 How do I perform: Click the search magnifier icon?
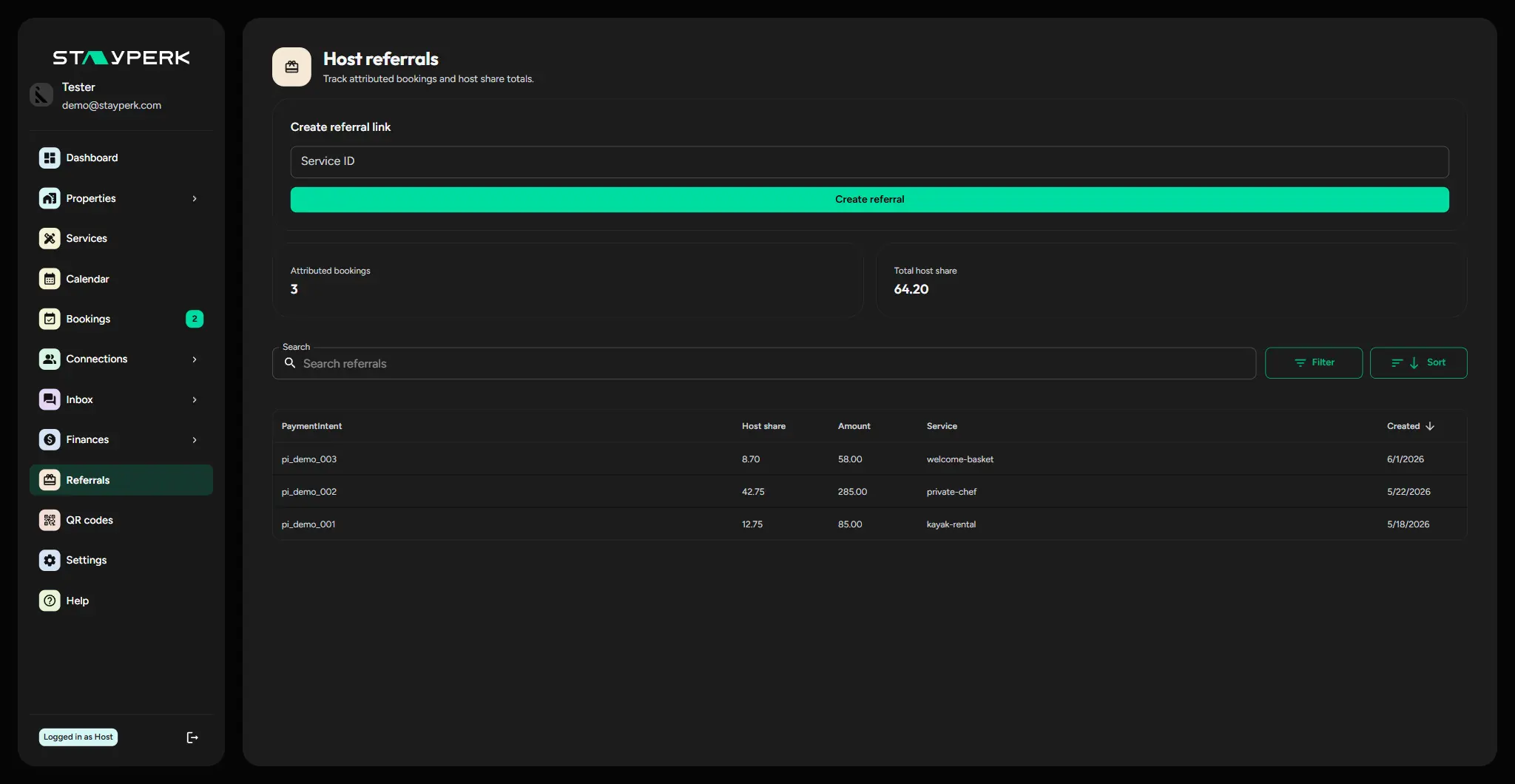pyautogui.click(x=290, y=363)
